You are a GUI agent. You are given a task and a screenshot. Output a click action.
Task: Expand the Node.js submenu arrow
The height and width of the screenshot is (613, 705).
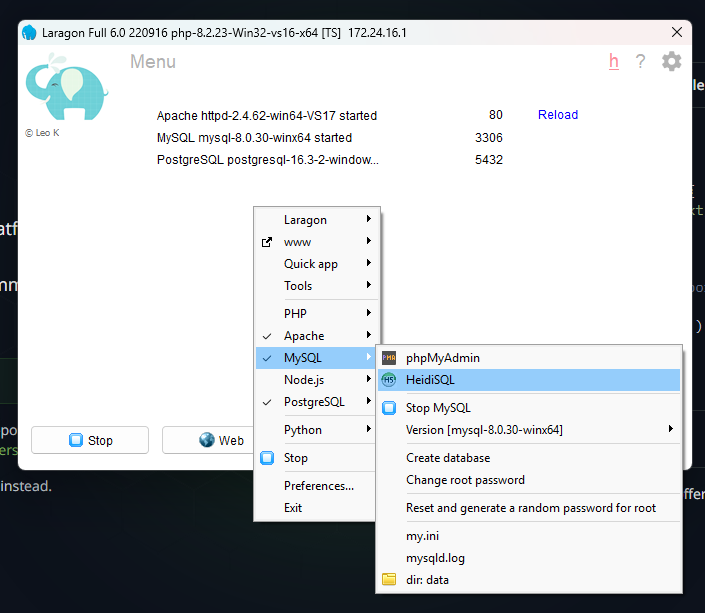tap(369, 379)
